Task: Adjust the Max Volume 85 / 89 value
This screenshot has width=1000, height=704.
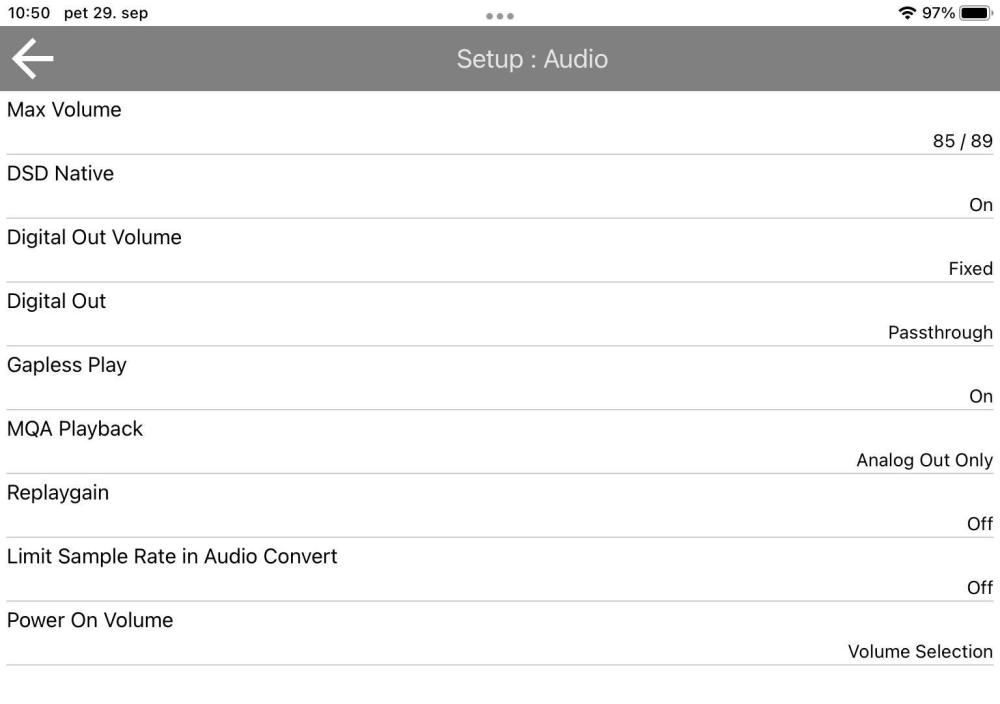Action: tap(962, 141)
